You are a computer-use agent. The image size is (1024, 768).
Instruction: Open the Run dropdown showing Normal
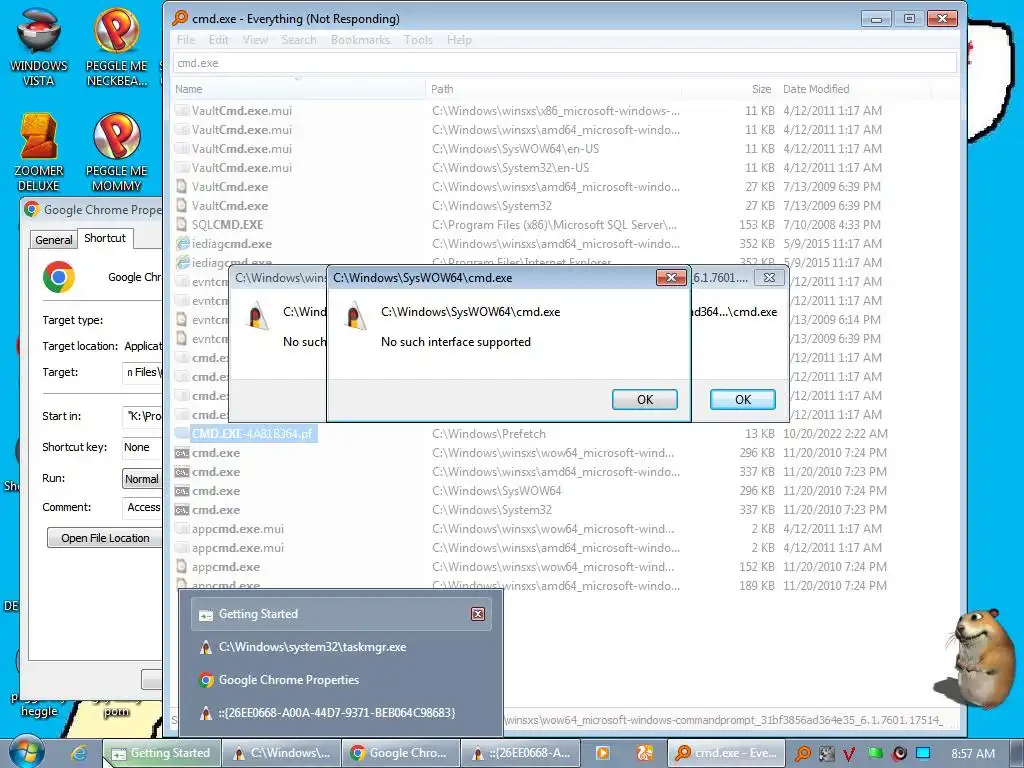click(142, 479)
